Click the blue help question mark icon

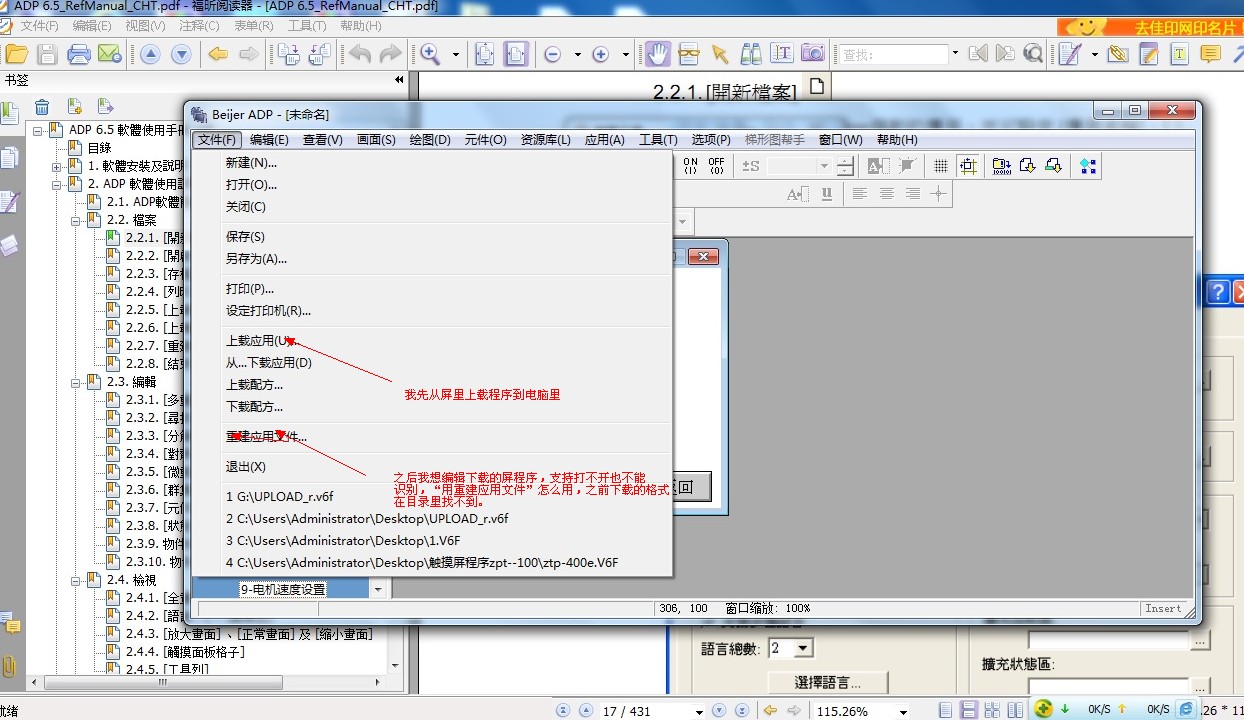(x=1217, y=291)
